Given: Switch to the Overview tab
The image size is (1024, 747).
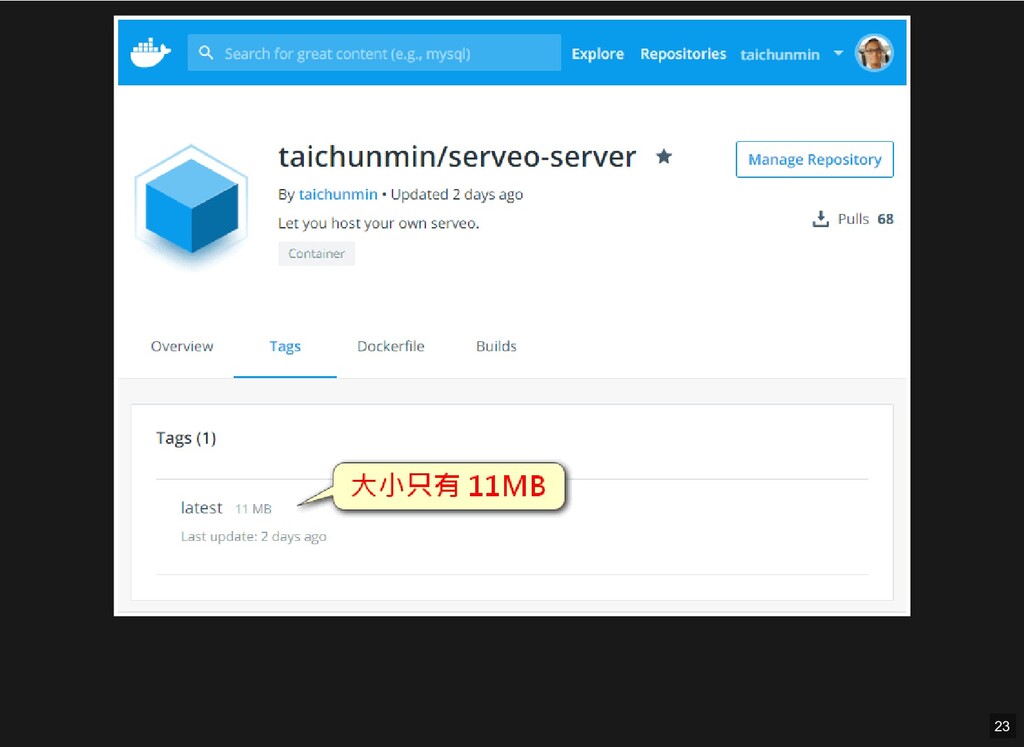Looking at the screenshot, I should pos(182,346).
